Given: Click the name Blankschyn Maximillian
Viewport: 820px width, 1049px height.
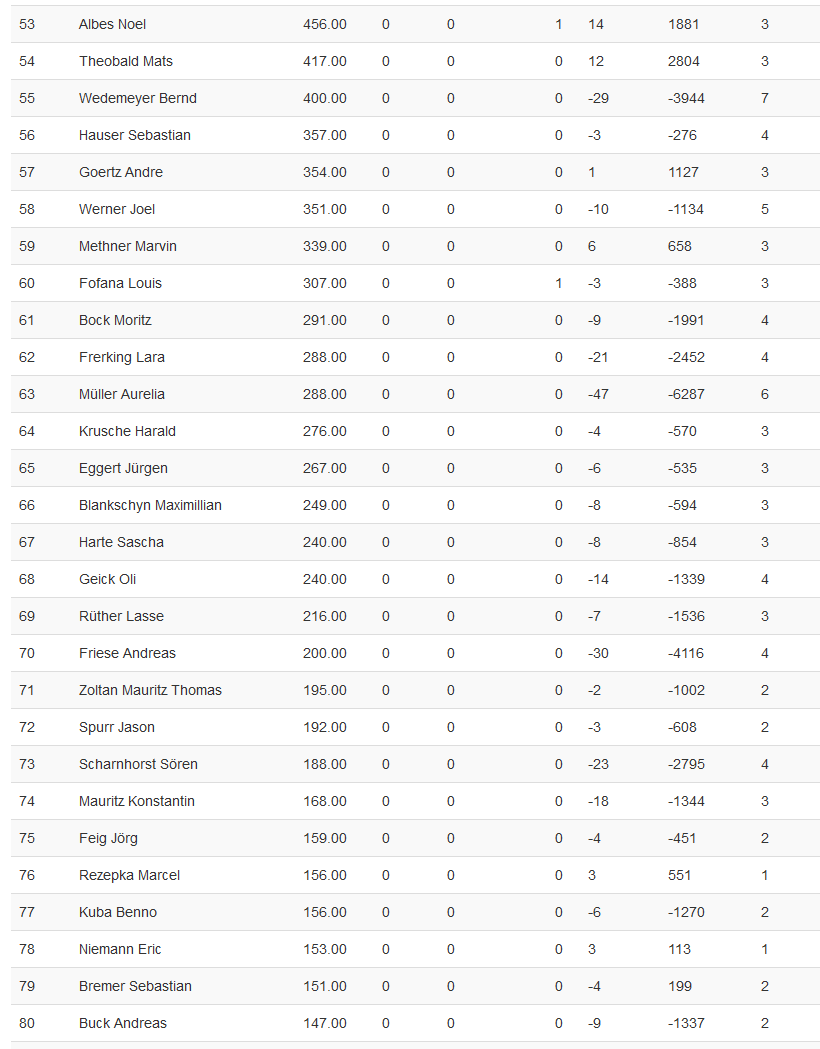Looking at the screenshot, I should click(150, 505).
